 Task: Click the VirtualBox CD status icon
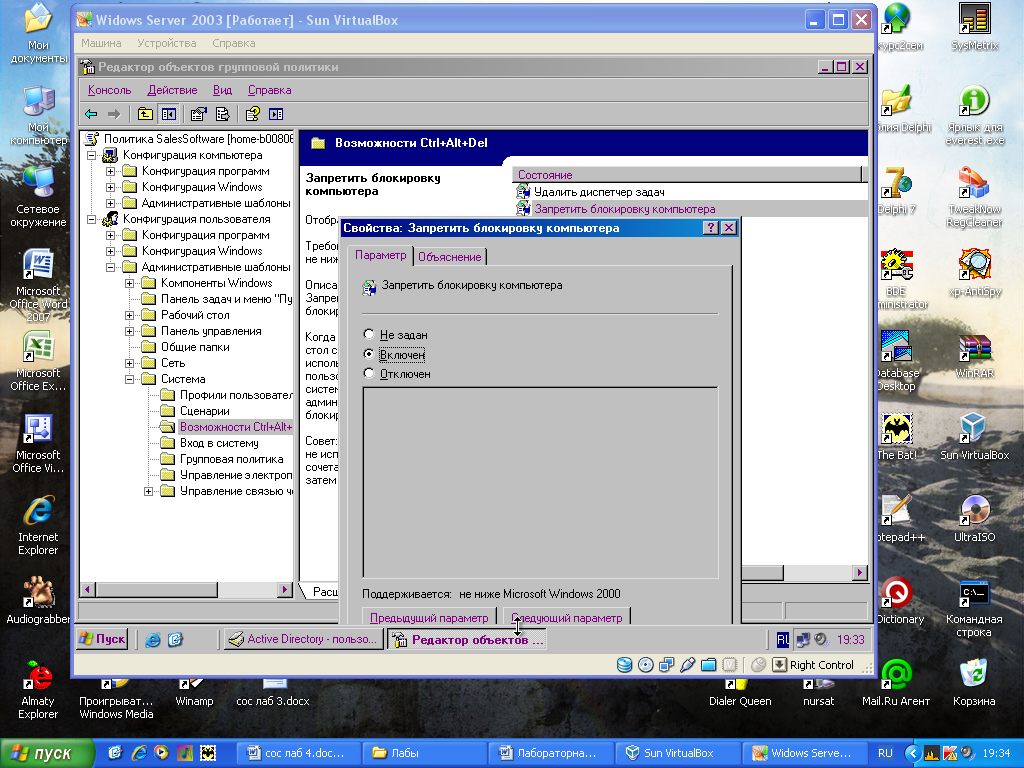pos(645,665)
